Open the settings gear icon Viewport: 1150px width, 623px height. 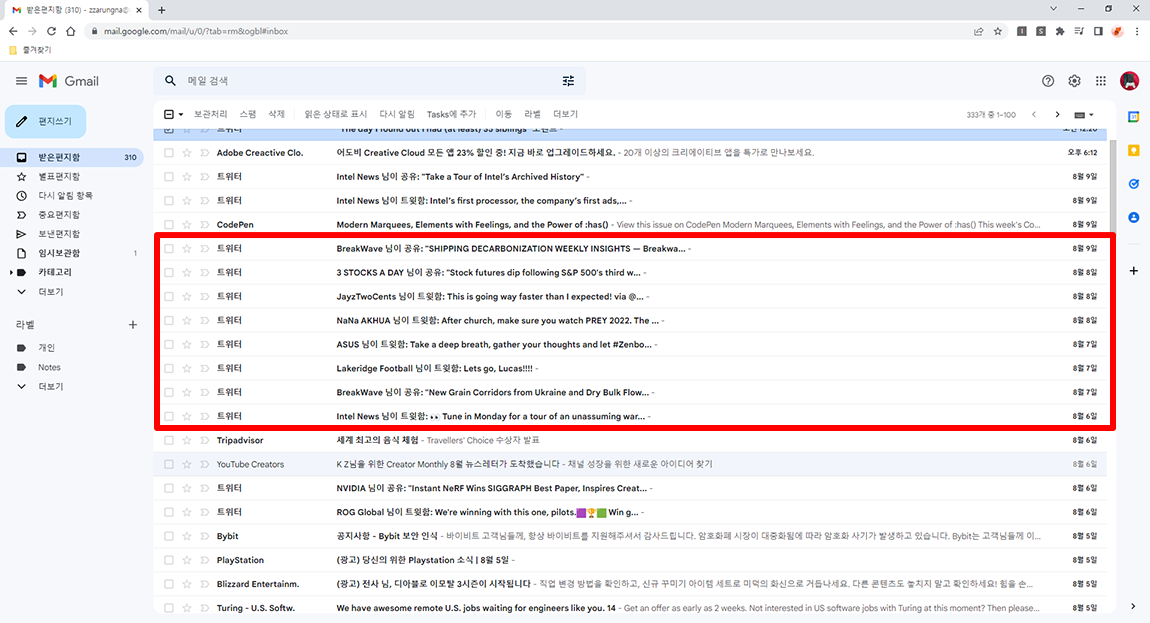[1074, 81]
